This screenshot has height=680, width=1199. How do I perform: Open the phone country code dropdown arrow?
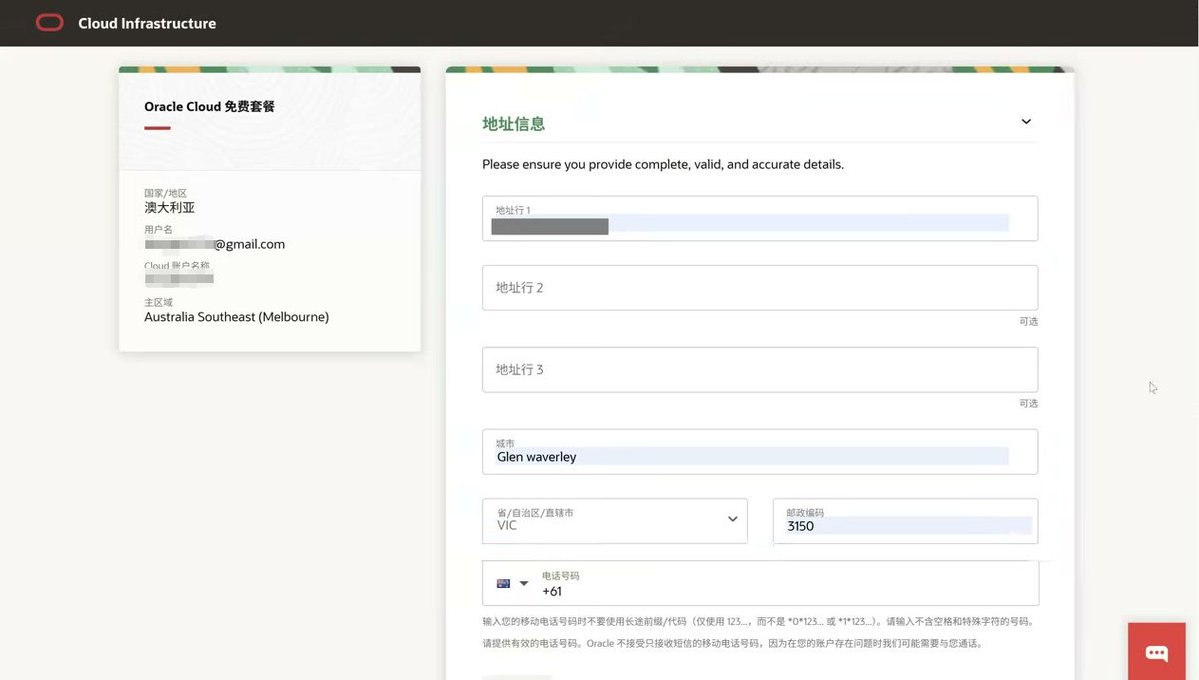click(524, 584)
